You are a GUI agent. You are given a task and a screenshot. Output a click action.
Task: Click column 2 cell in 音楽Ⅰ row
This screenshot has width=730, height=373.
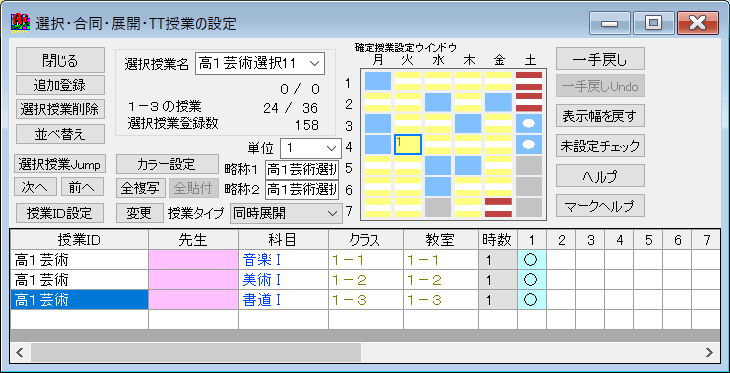tap(561, 260)
